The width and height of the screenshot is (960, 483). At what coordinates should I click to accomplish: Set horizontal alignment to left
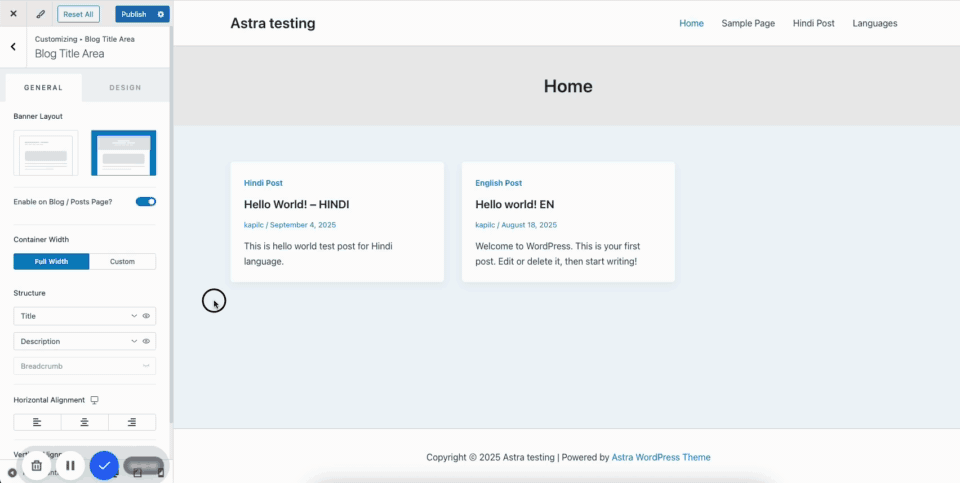tap(37, 422)
